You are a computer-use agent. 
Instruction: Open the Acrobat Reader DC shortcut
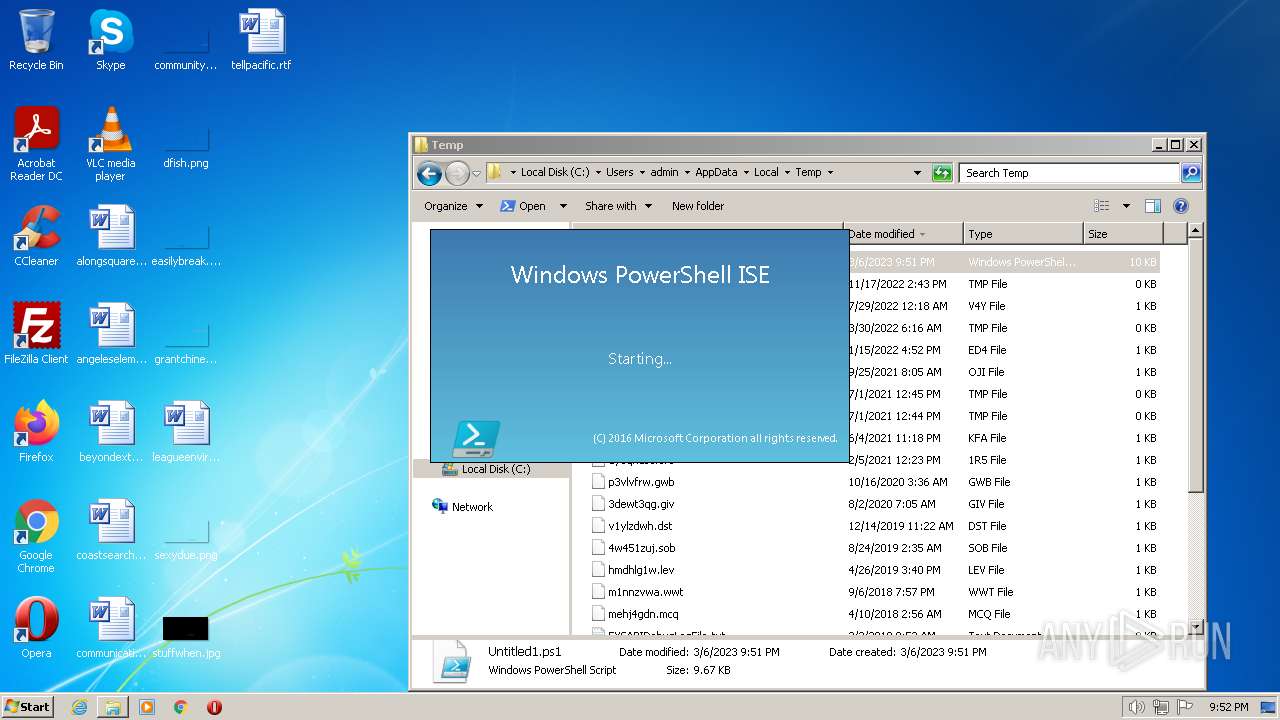coord(36,144)
